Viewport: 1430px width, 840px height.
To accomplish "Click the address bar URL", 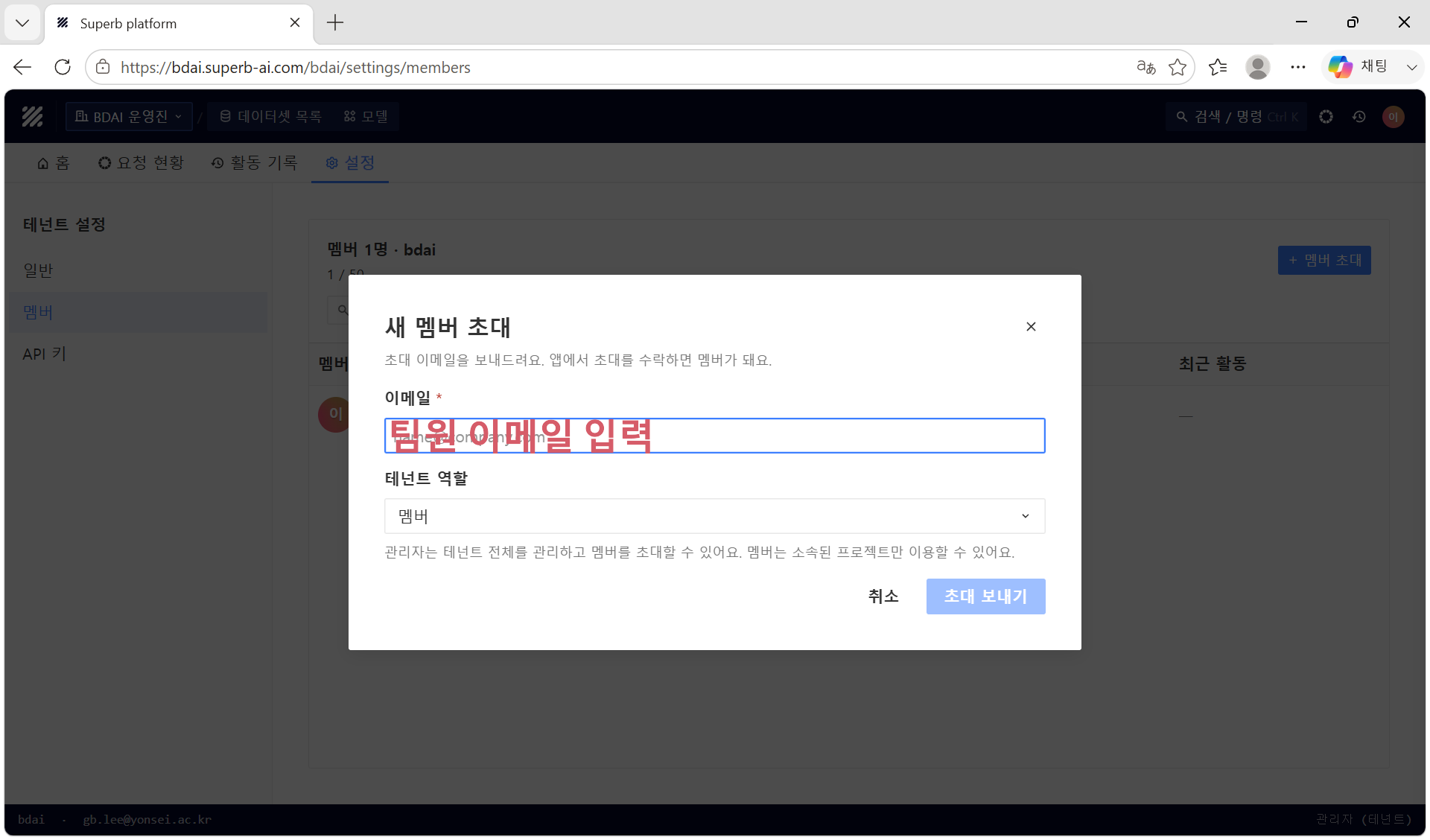I will pos(296,68).
